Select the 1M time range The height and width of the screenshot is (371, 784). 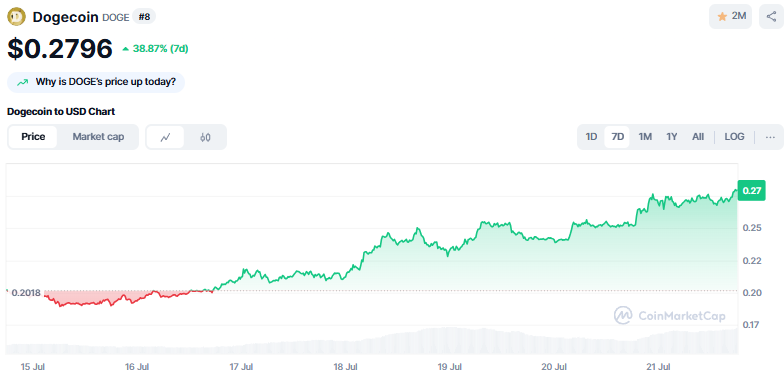click(x=645, y=137)
